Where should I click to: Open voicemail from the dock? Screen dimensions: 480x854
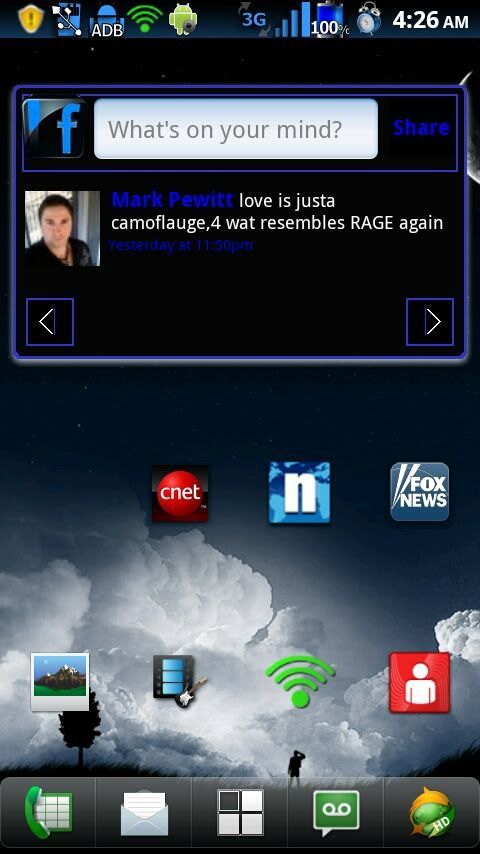pos(336,813)
